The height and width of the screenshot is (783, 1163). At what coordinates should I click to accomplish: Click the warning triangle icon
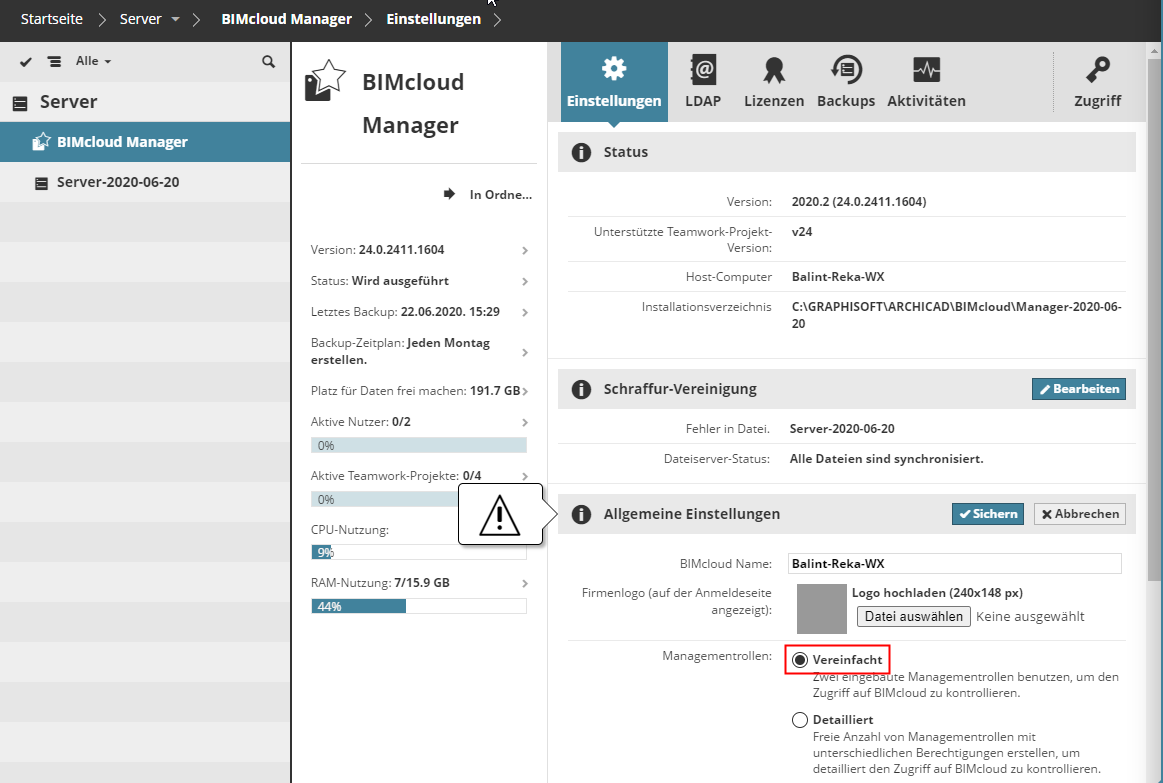(499, 515)
